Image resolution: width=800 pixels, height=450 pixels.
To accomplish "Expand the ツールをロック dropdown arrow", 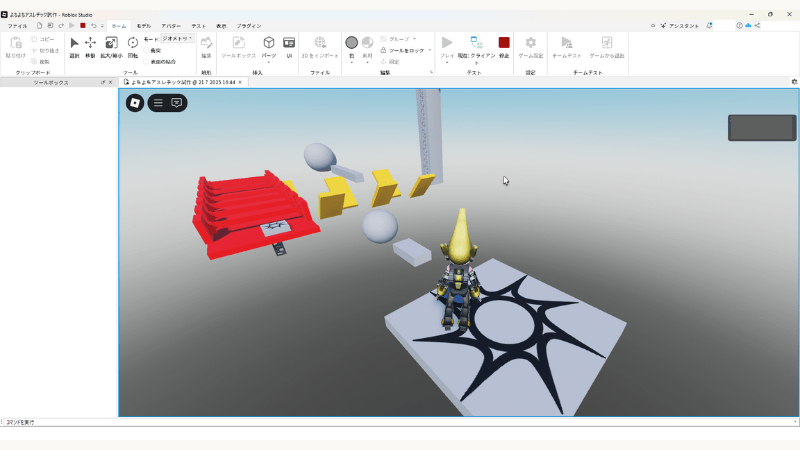I will tap(430, 51).
